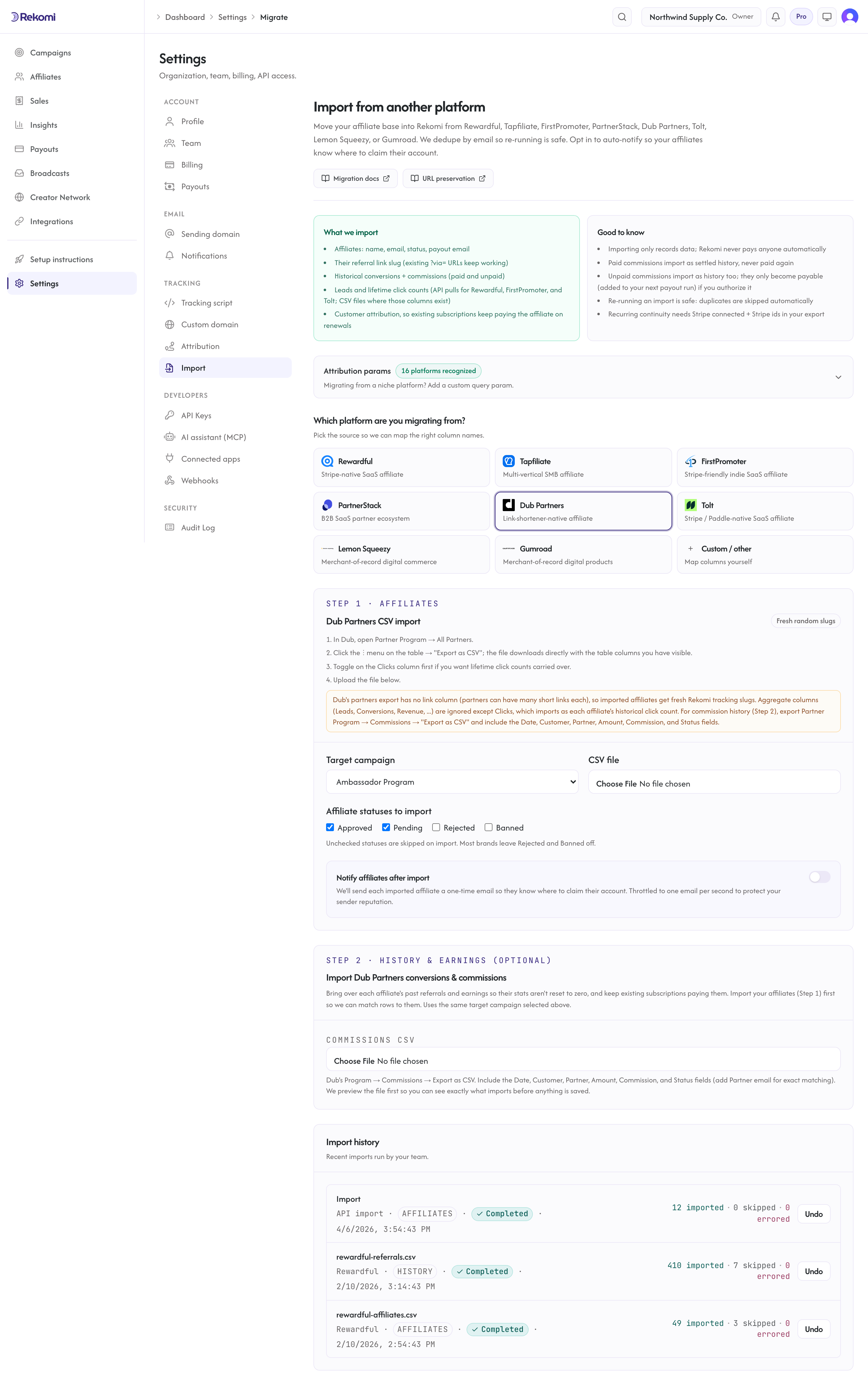868x1385 pixels.
Task: Click the Webhooks icon
Action: [x=169, y=480]
